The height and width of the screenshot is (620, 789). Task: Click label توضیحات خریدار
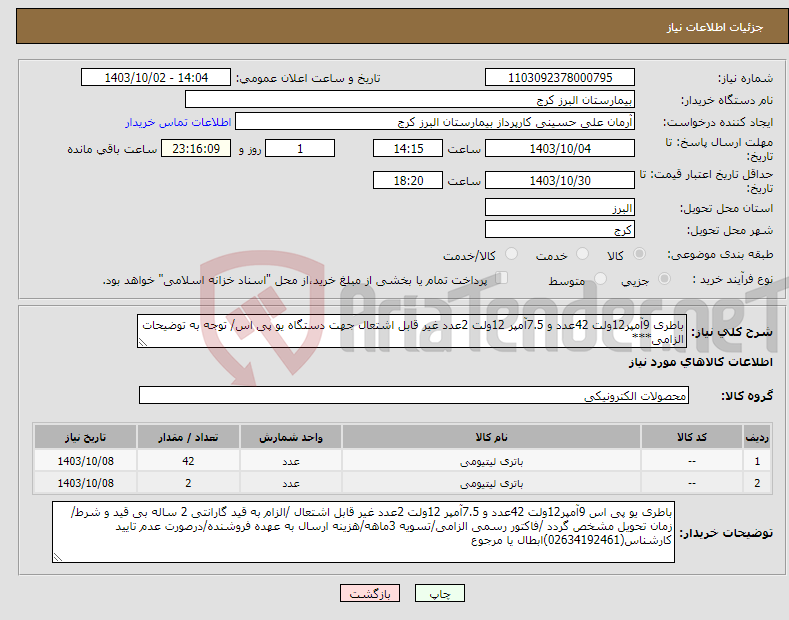click(x=726, y=532)
